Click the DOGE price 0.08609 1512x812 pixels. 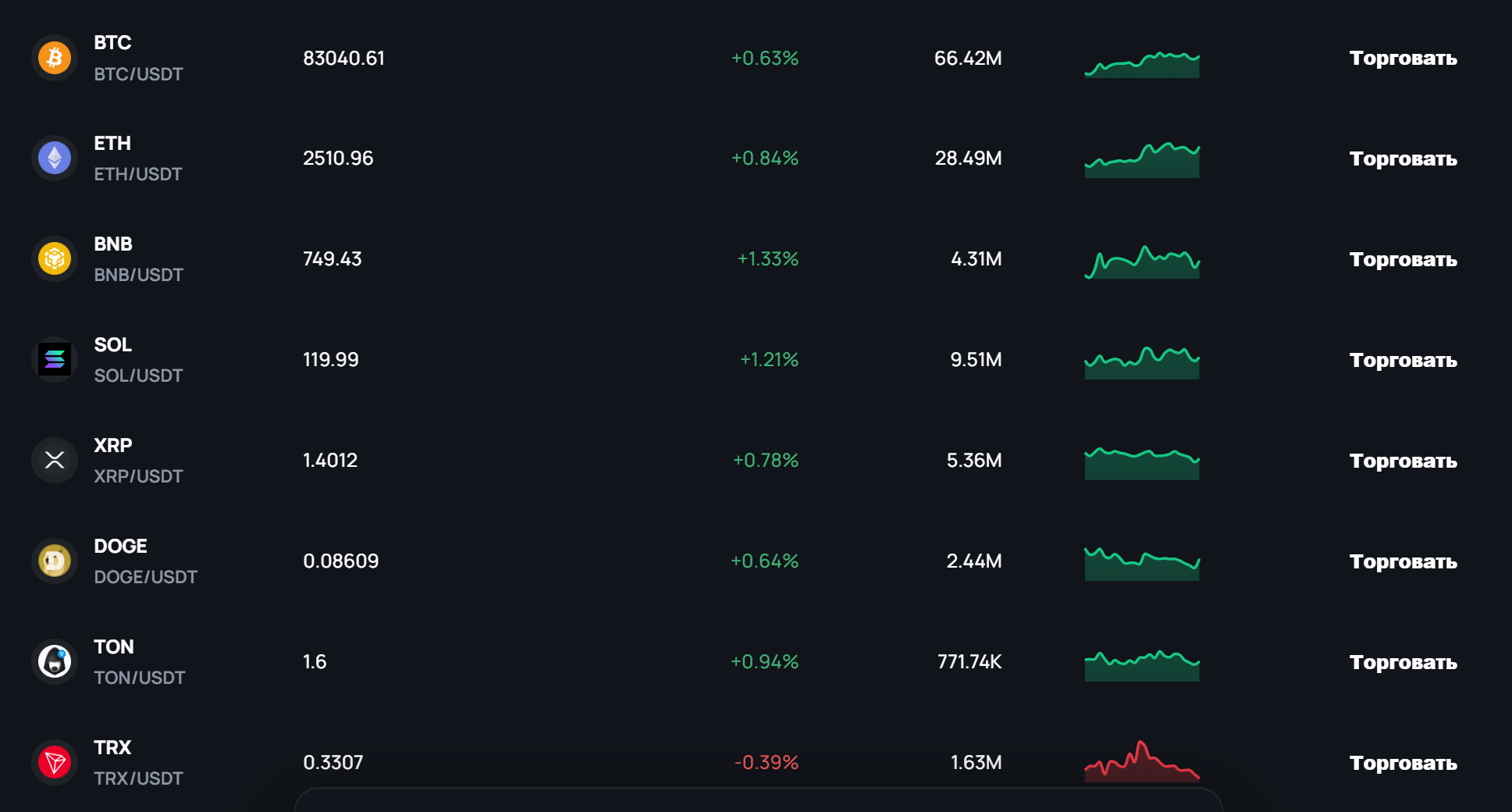click(x=340, y=561)
